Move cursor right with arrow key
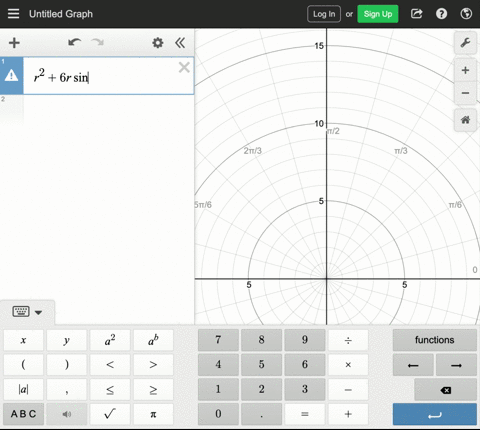Image resolution: width=480 pixels, height=430 pixels. pos(456,365)
